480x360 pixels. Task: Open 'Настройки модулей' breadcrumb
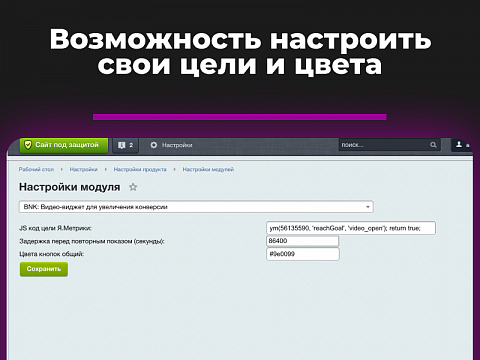tap(208, 169)
